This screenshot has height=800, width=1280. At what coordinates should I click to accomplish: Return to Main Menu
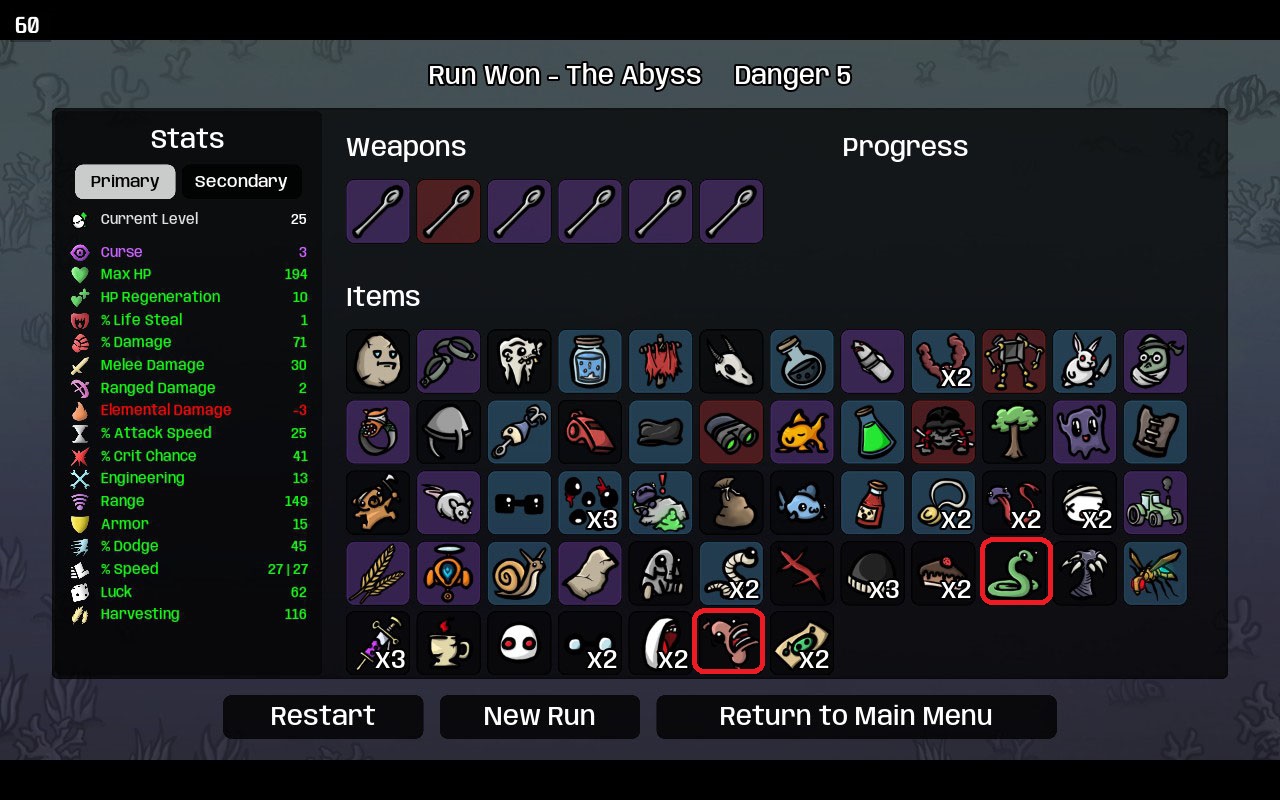tap(856, 717)
